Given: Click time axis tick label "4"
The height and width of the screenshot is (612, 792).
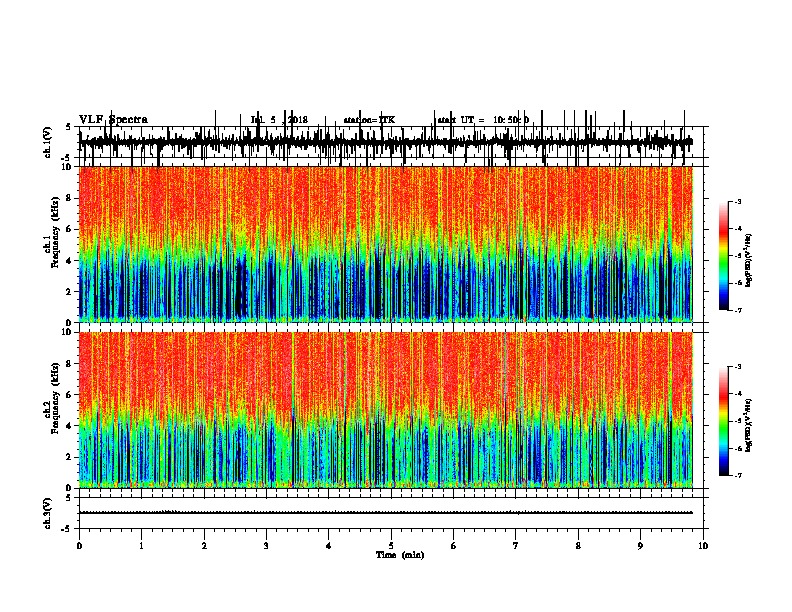Looking at the screenshot, I should 329,546.
